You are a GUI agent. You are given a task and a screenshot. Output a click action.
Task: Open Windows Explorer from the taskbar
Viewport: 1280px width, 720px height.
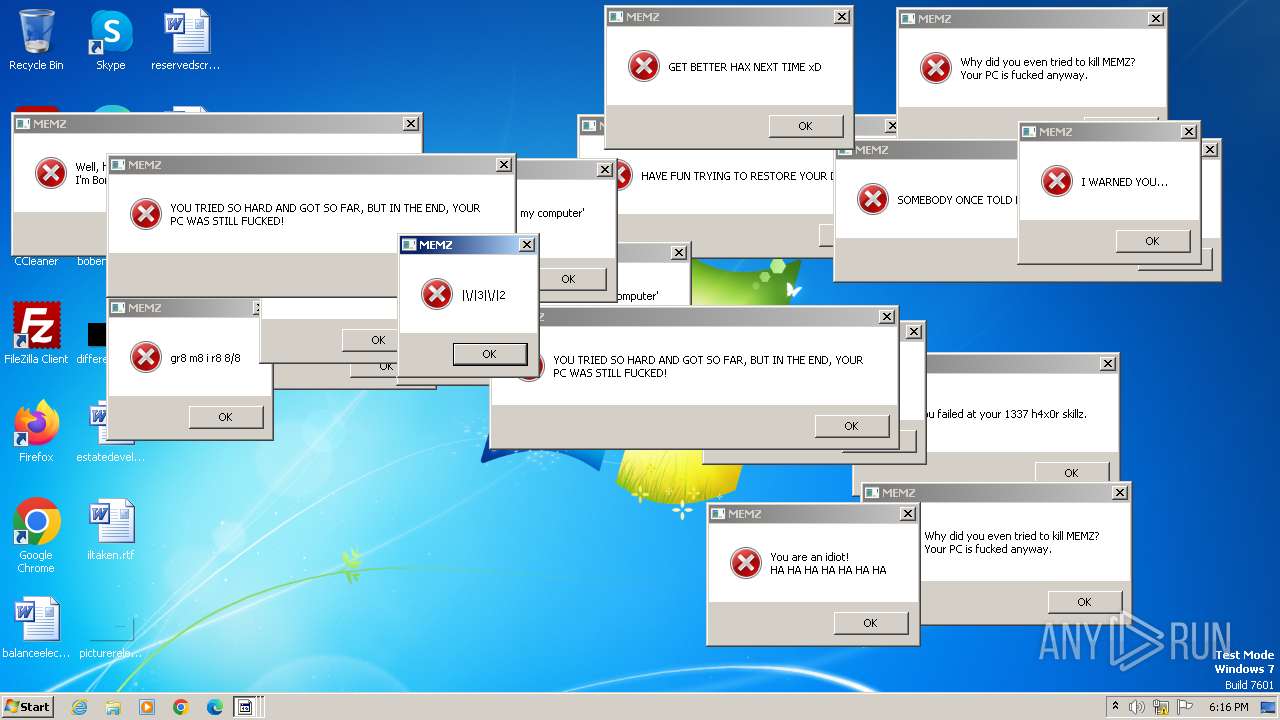113,707
